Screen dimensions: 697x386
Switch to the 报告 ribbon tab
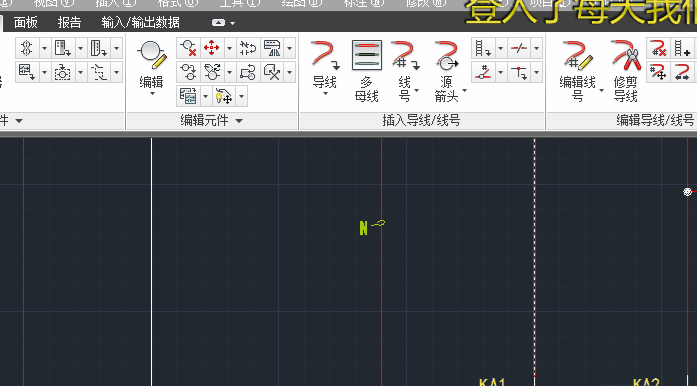[x=70, y=22]
